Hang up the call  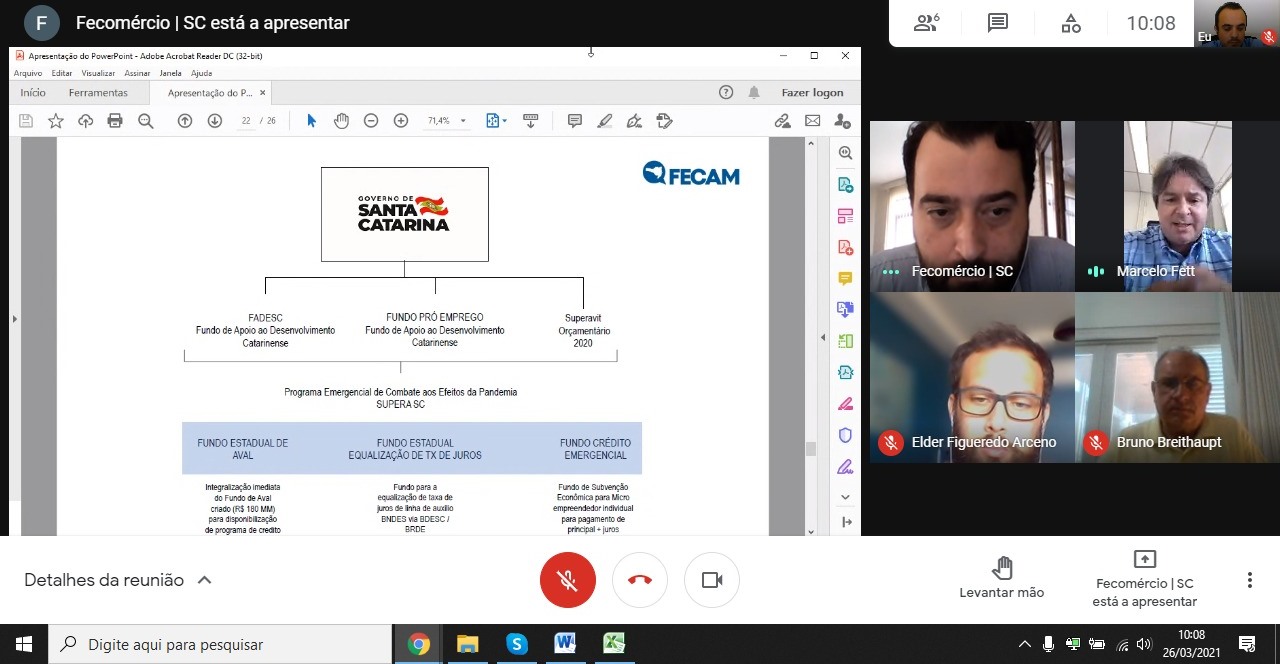[x=639, y=580]
